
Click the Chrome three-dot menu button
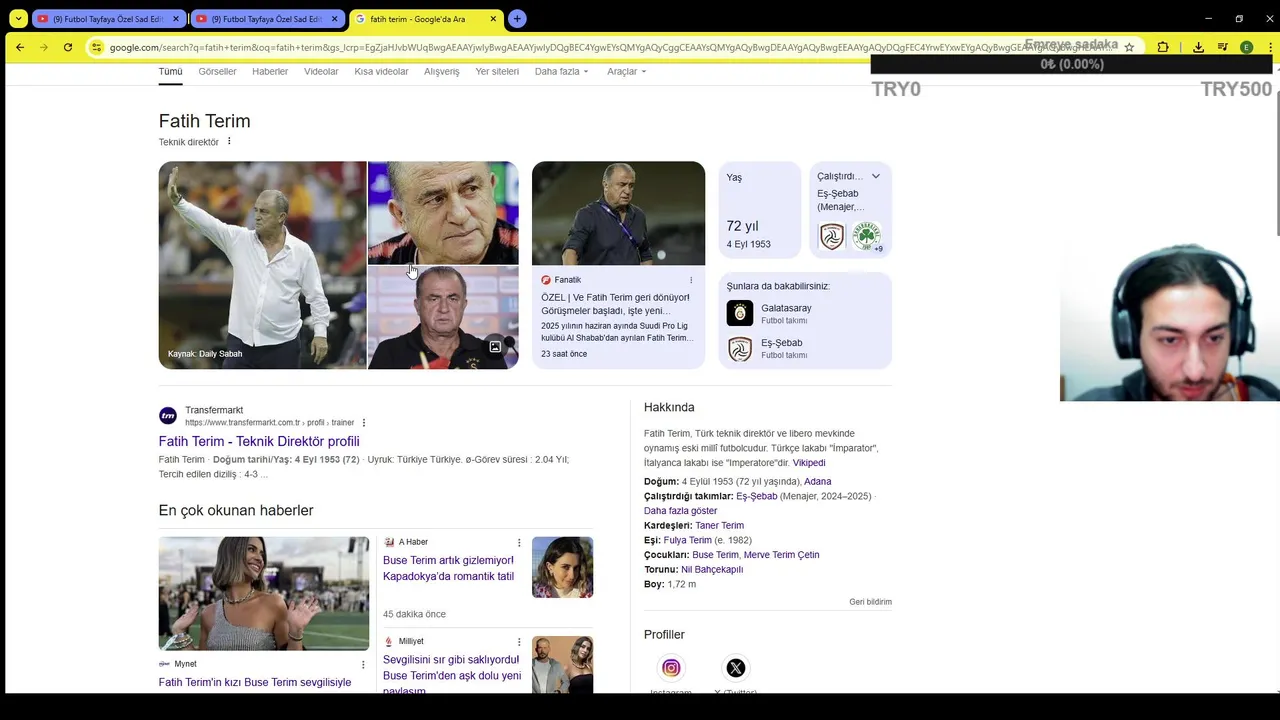coord(1268,47)
